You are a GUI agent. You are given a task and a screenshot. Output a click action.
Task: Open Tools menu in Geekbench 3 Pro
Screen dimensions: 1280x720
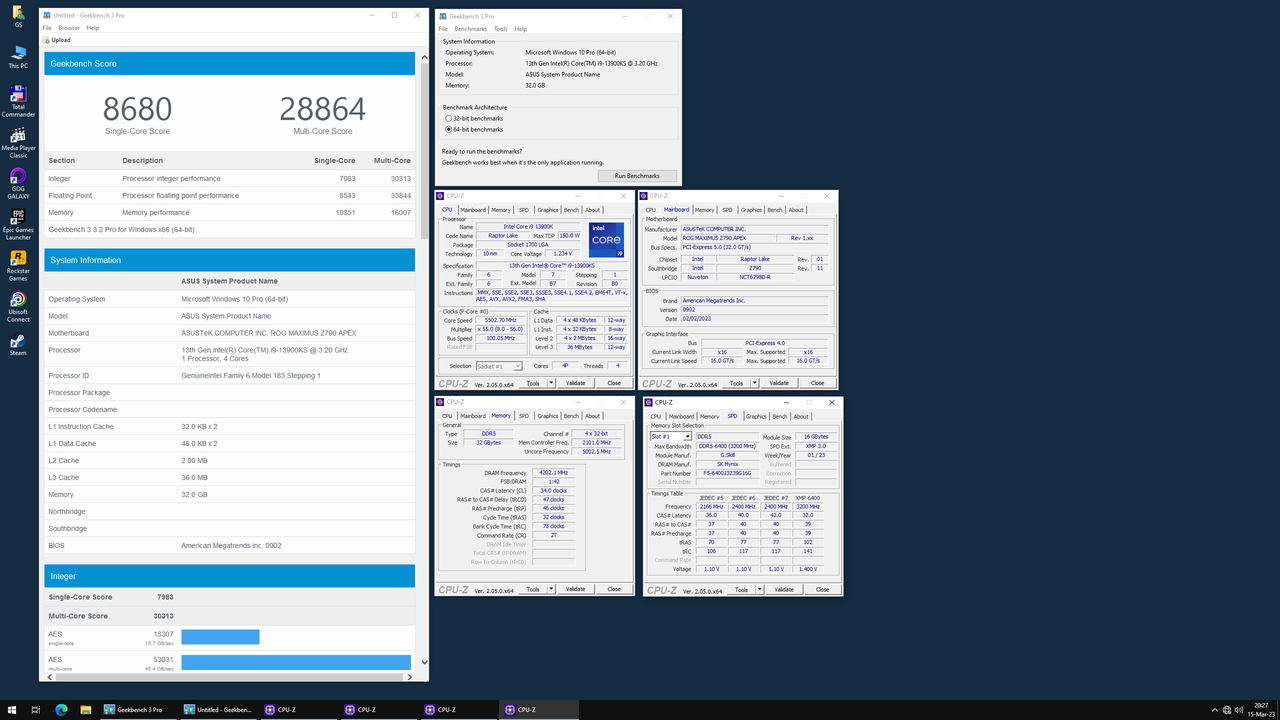pos(501,29)
